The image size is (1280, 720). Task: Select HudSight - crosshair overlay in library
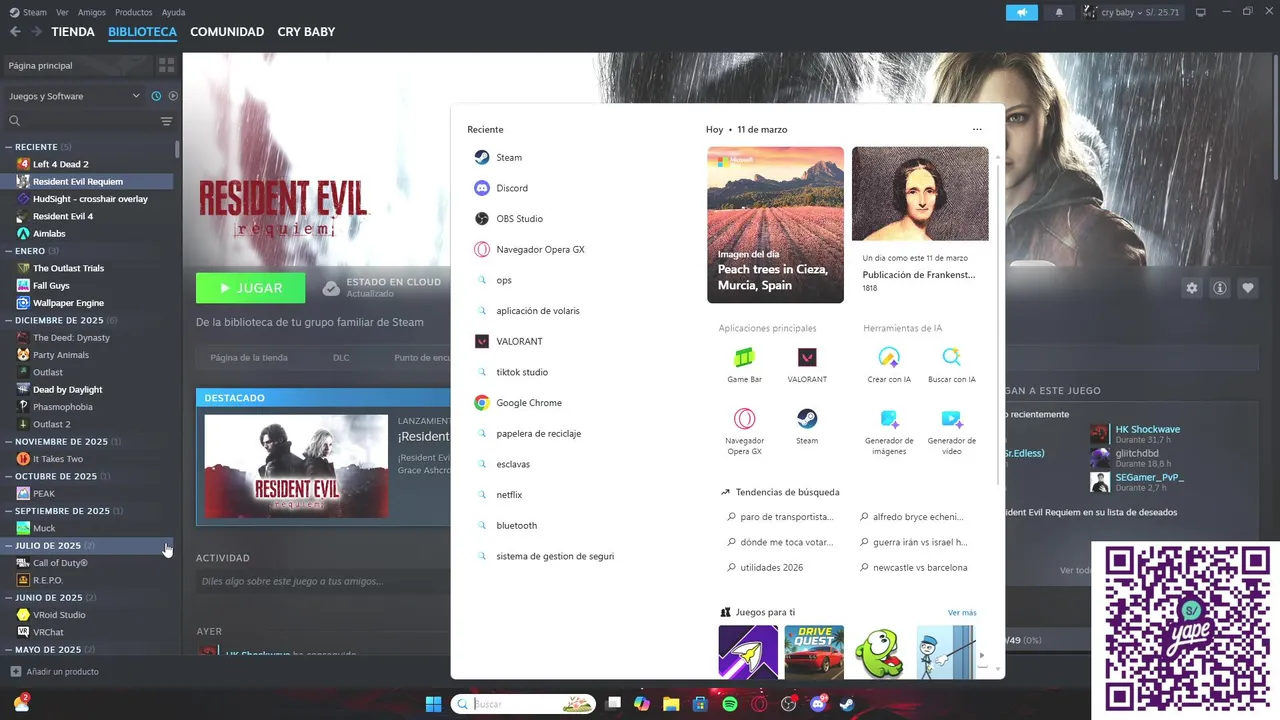click(90, 199)
